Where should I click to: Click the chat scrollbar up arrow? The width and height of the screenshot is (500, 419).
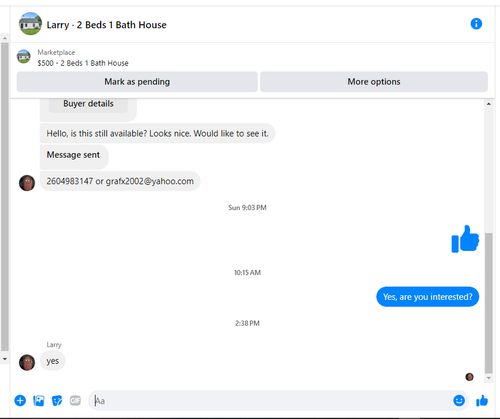click(x=489, y=104)
